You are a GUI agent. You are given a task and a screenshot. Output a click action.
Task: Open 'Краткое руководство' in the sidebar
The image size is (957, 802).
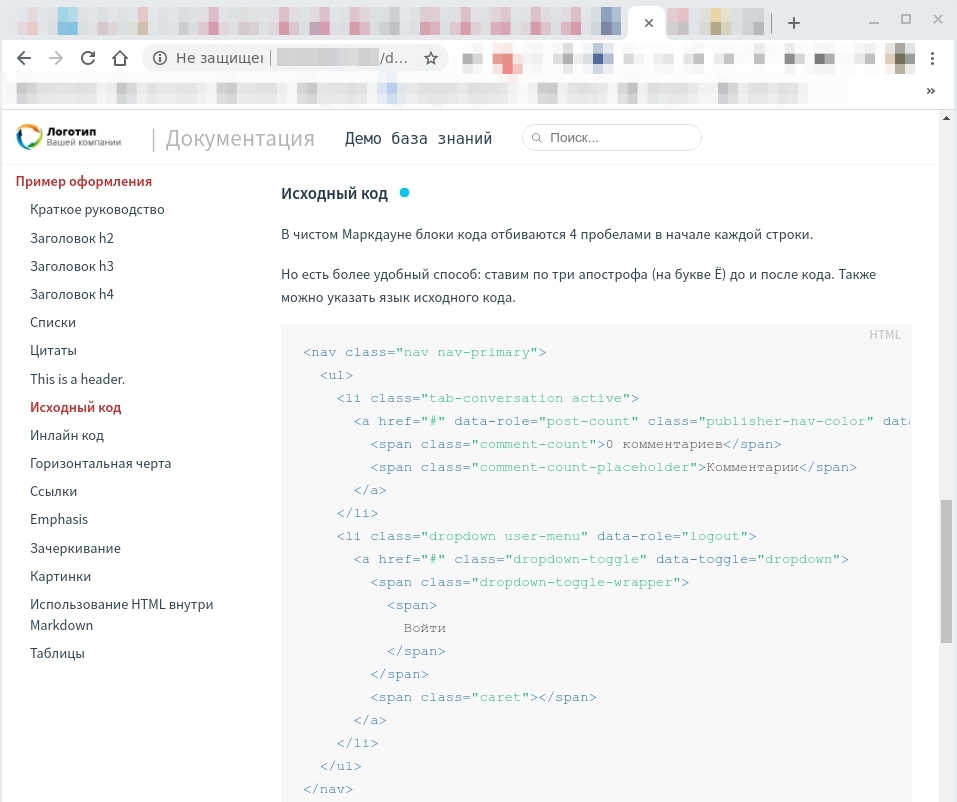[x=97, y=209]
